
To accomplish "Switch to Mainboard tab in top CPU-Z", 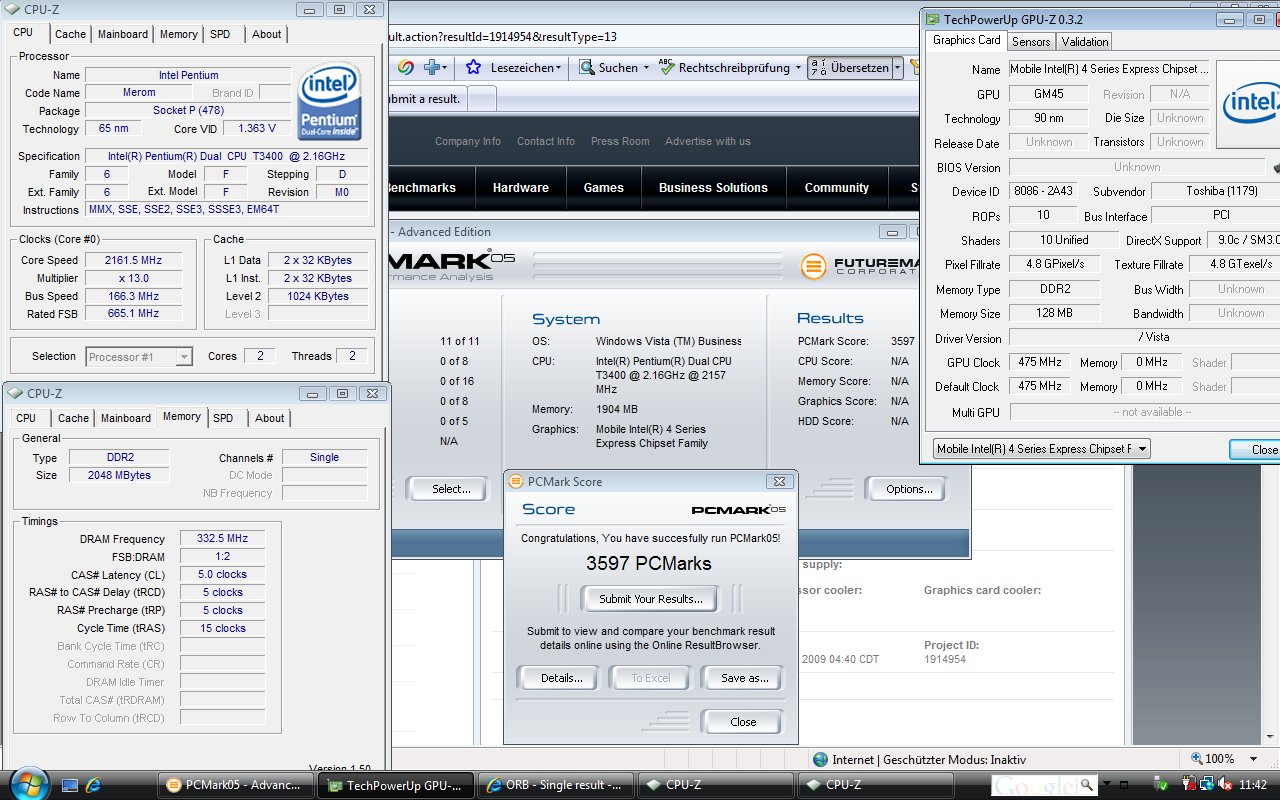I will pos(123,34).
